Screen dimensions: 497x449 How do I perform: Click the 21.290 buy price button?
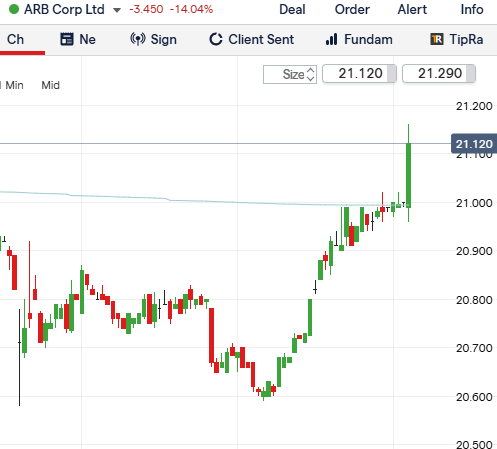tap(439, 74)
